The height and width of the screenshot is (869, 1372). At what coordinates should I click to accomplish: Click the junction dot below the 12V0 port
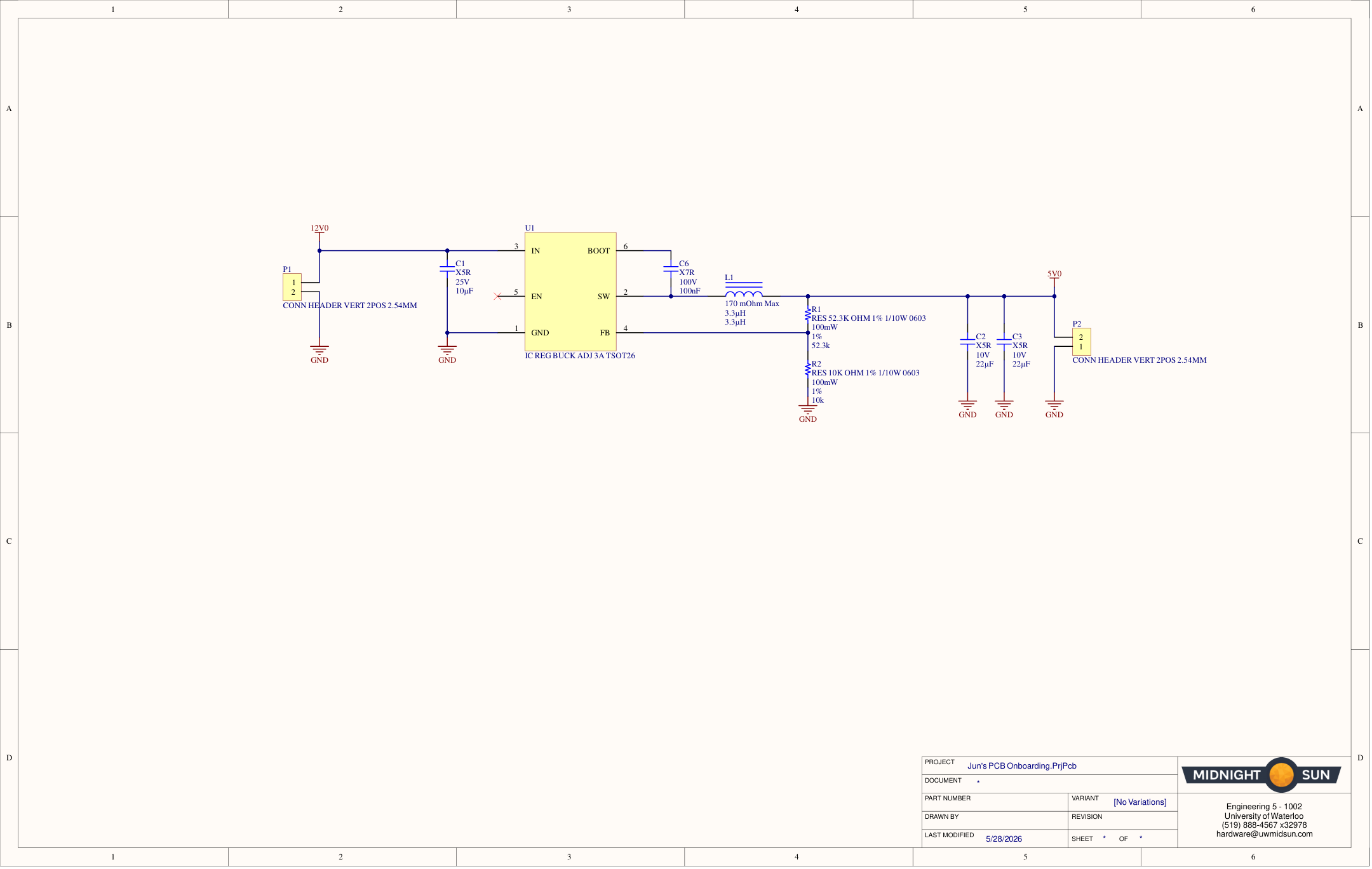(x=319, y=251)
